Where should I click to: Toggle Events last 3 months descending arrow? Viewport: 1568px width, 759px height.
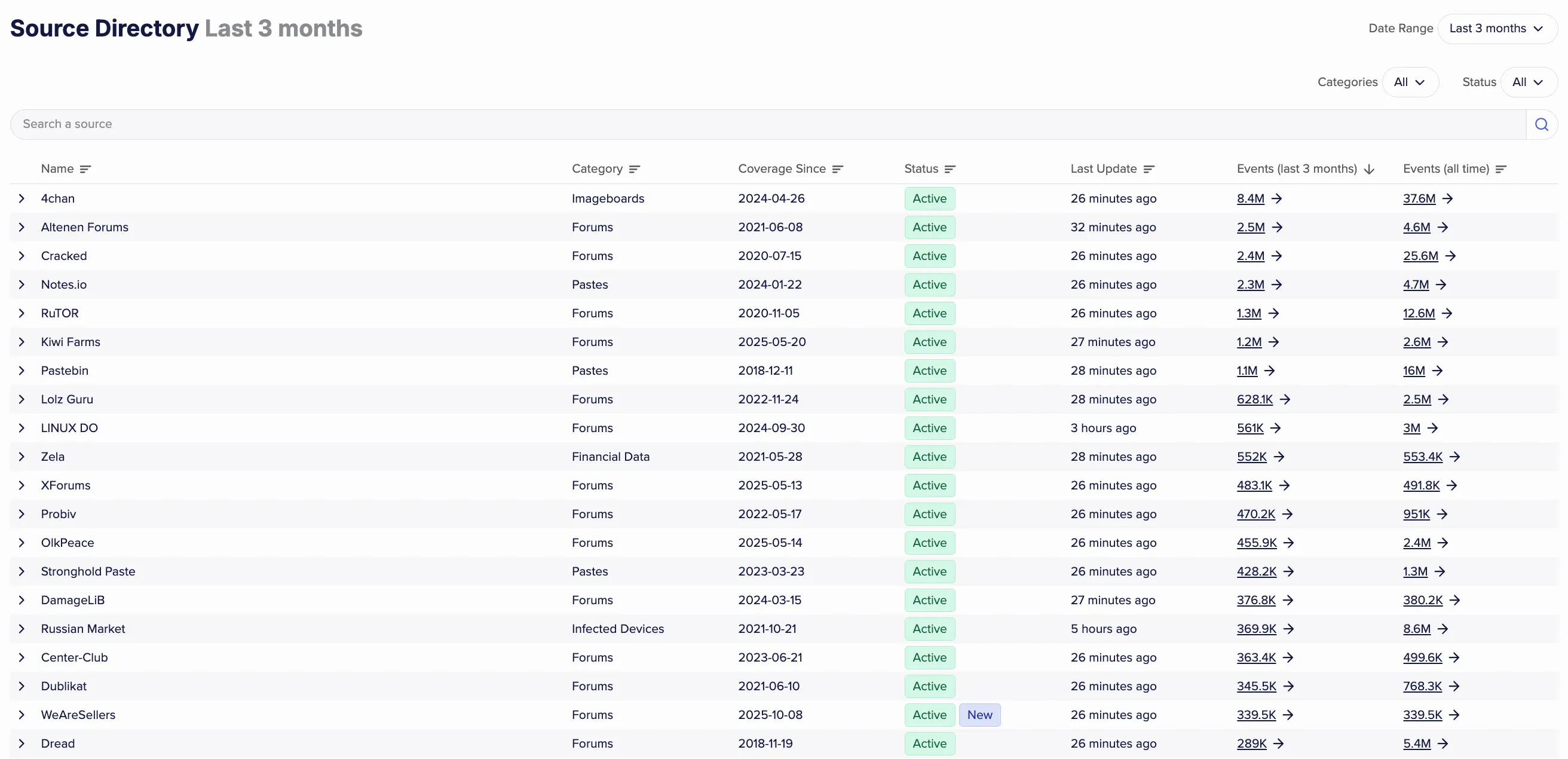click(1369, 169)
